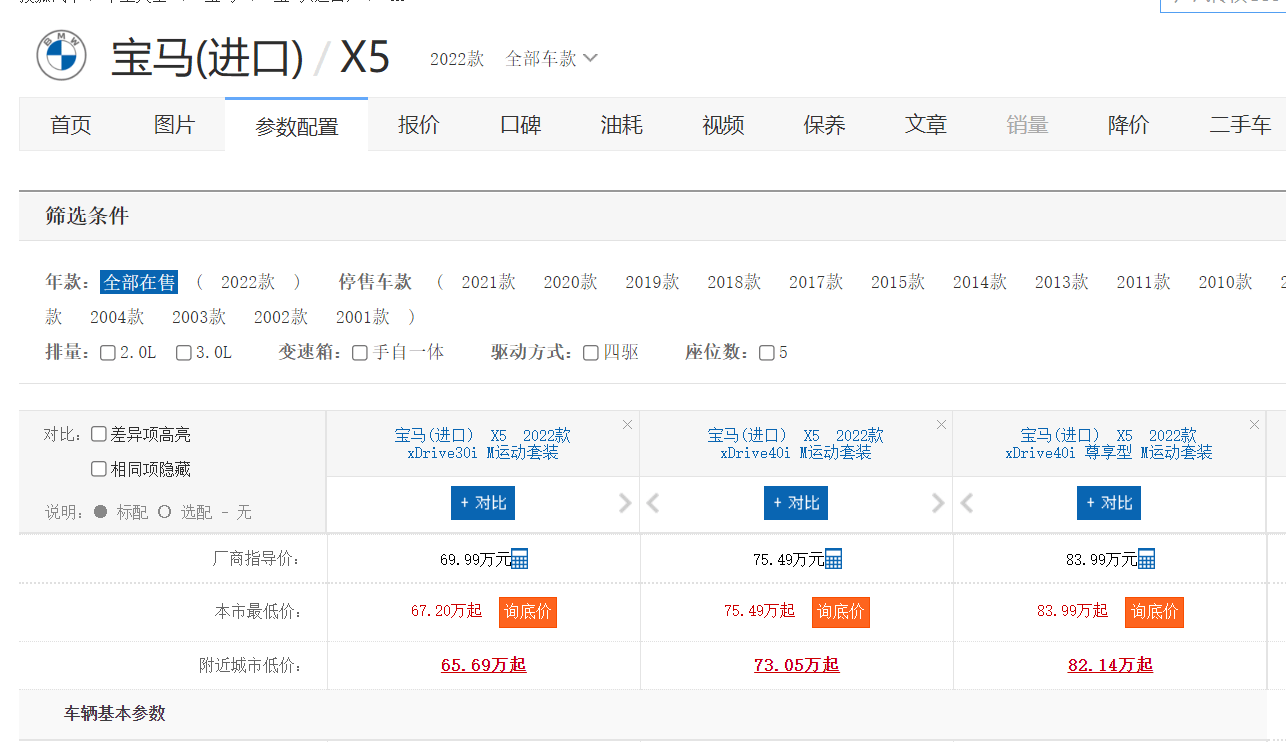Click the calculator icon next to 83.99万元

[1145, 558]
